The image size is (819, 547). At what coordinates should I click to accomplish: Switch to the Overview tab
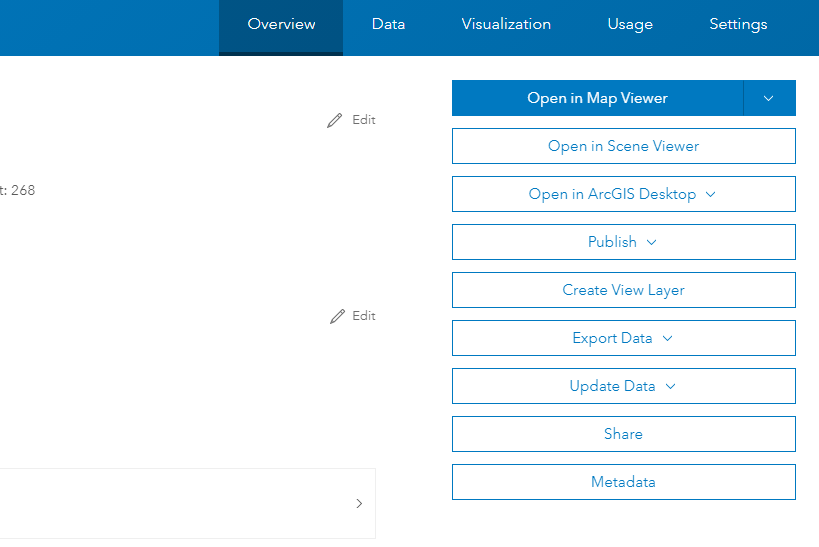281,24
